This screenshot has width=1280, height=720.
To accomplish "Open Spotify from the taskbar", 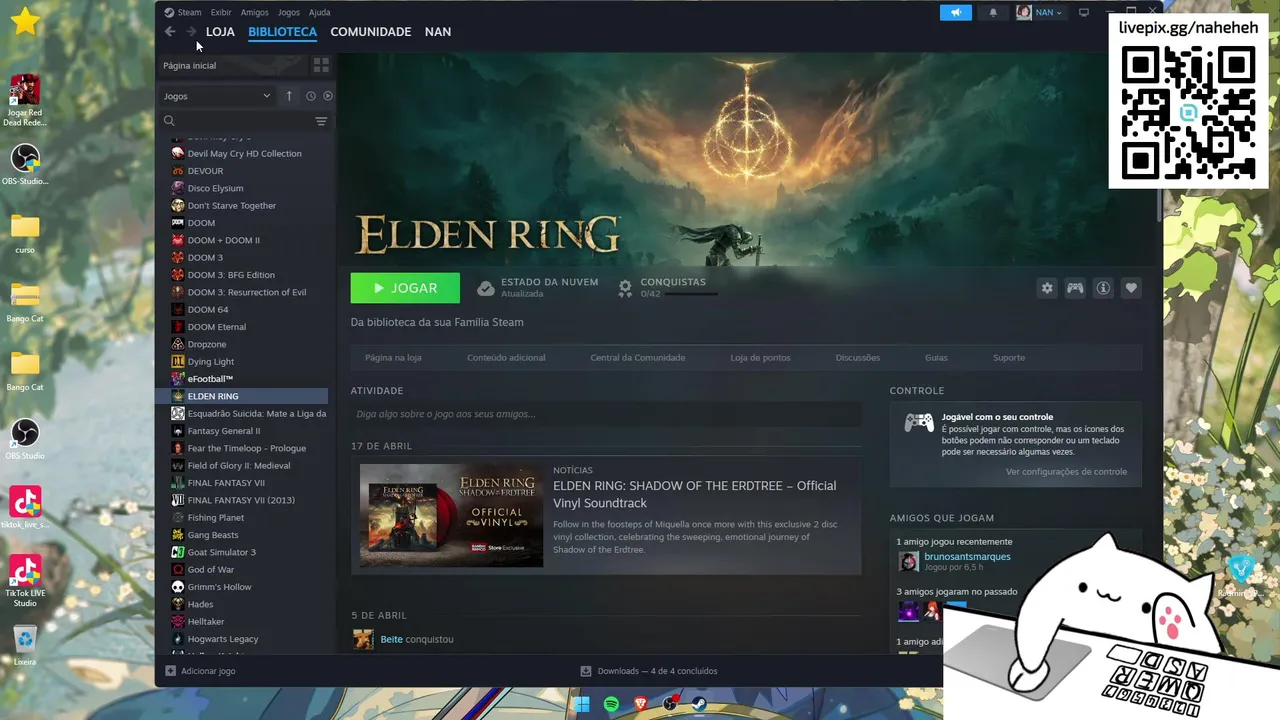I will point(611,704).
